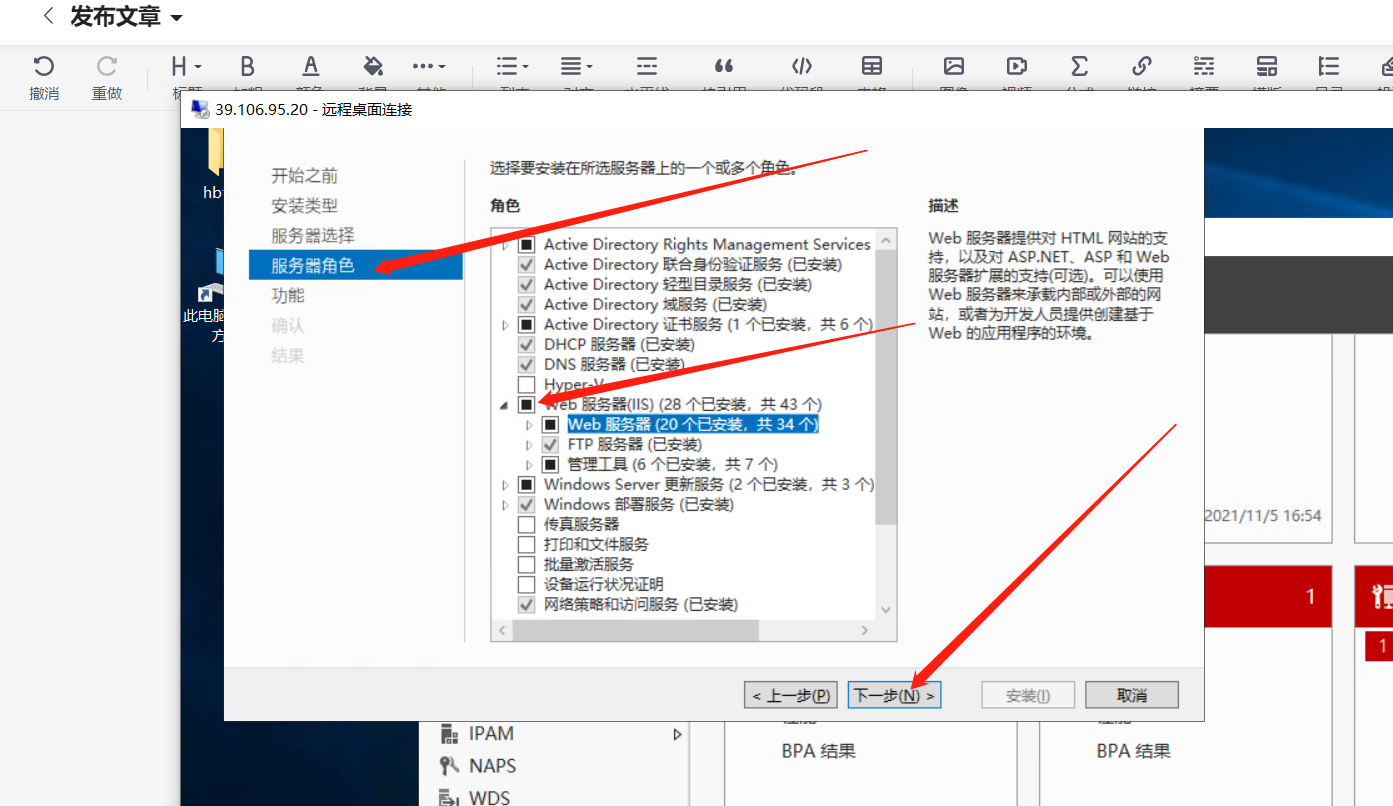The image size is (1393, 806).
Task: Check the 批量激活服务 checkbox
Action: 526,564
